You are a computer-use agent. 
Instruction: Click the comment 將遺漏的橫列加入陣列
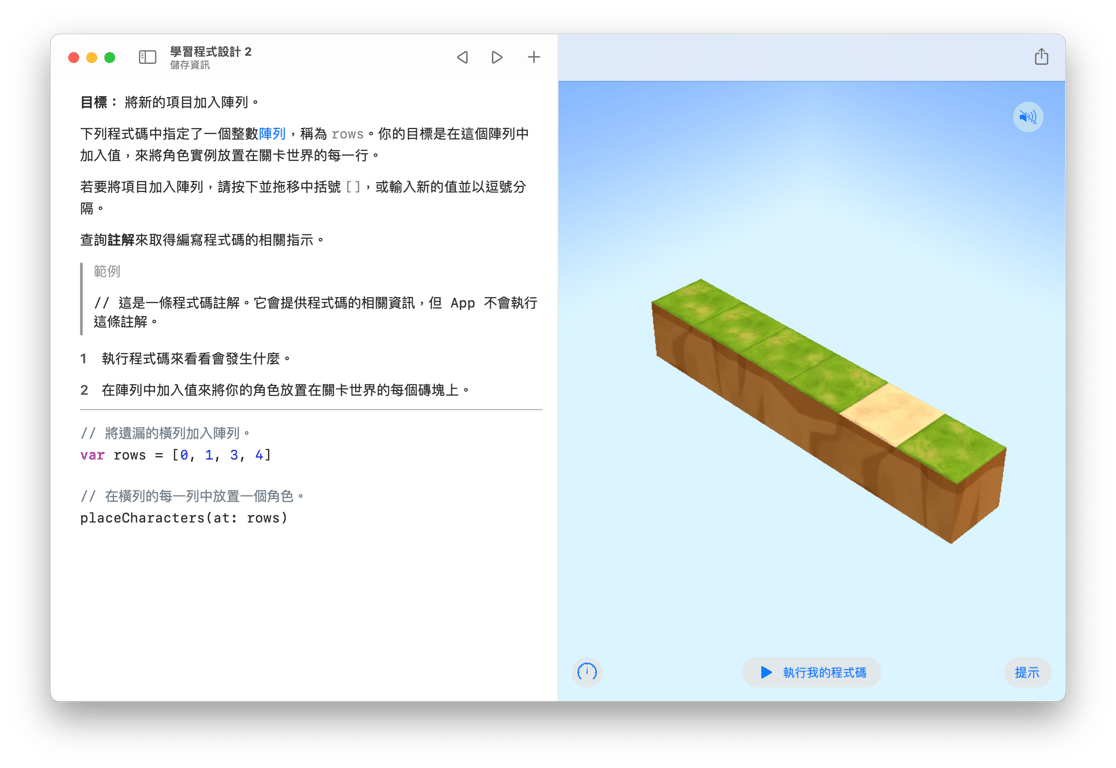[165, 433]
